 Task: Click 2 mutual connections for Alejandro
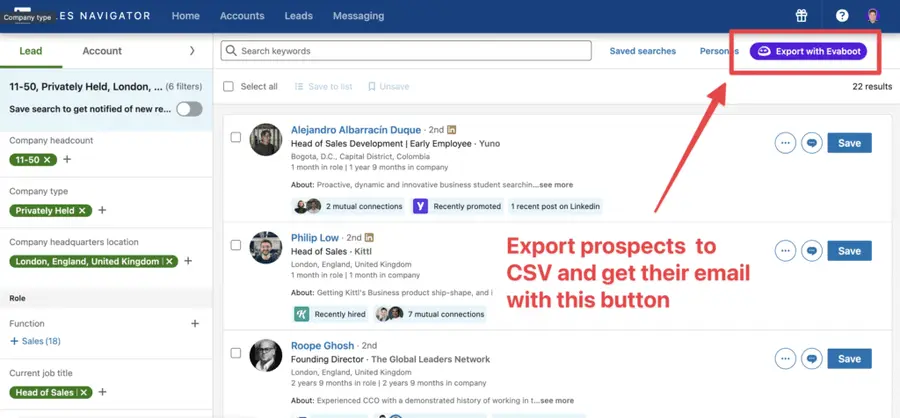(348, 206)
